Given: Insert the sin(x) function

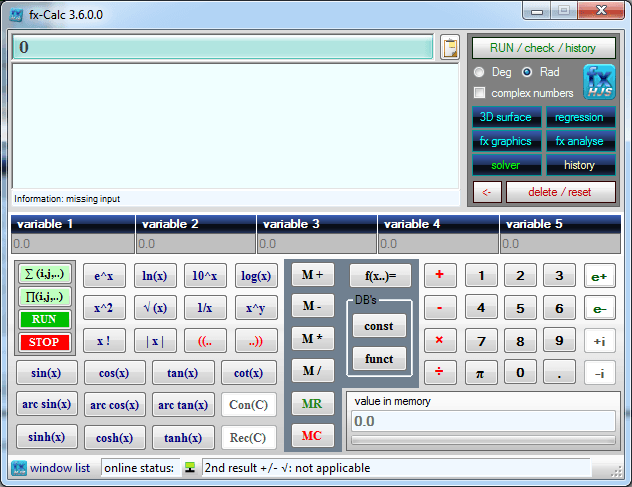Looking at the screenshot, I should click(47, 373).
